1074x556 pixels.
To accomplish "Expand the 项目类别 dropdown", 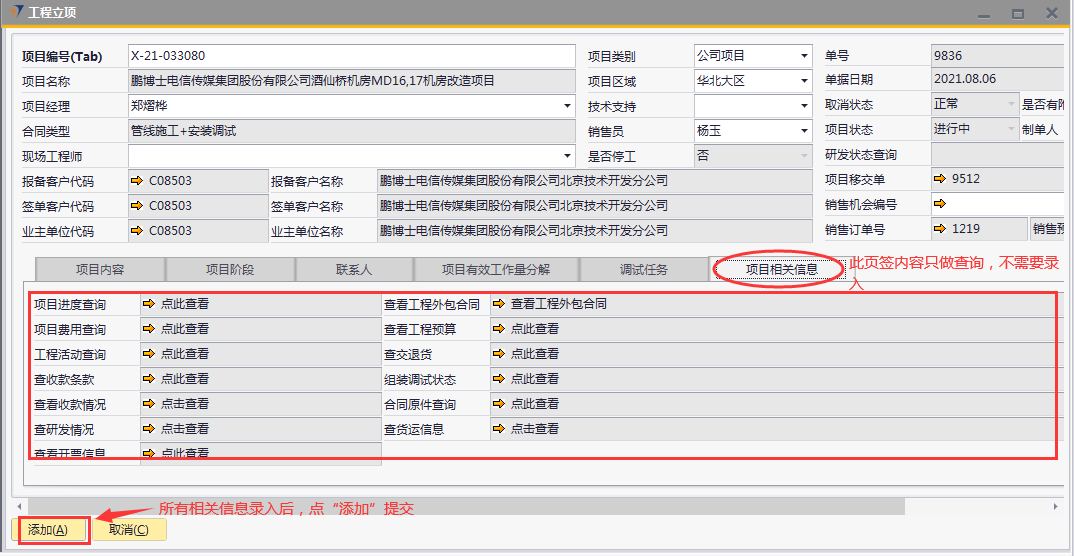I will point(804,56).
